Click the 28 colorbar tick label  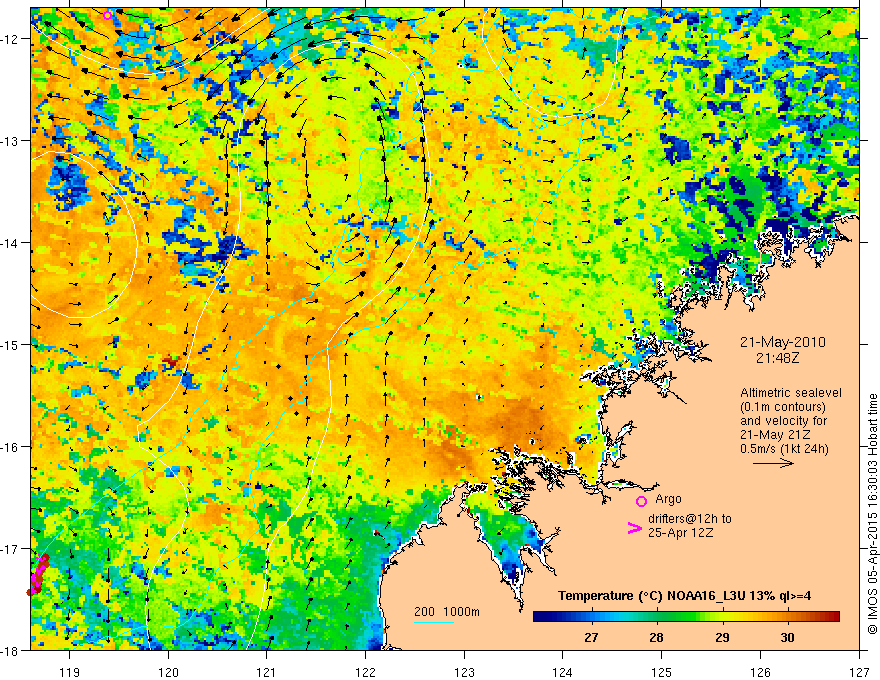[656, 637]
